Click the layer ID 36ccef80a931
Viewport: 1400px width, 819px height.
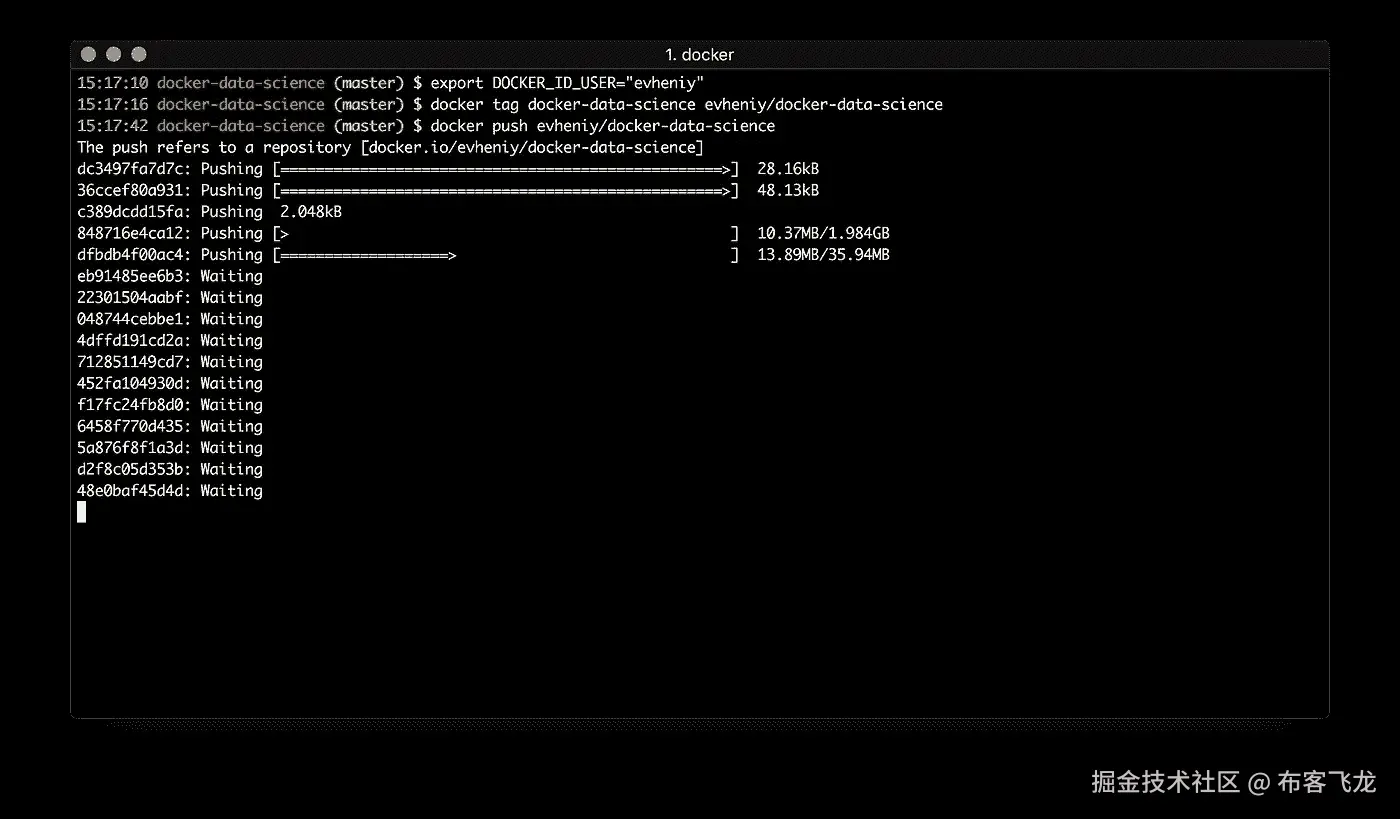130,190
